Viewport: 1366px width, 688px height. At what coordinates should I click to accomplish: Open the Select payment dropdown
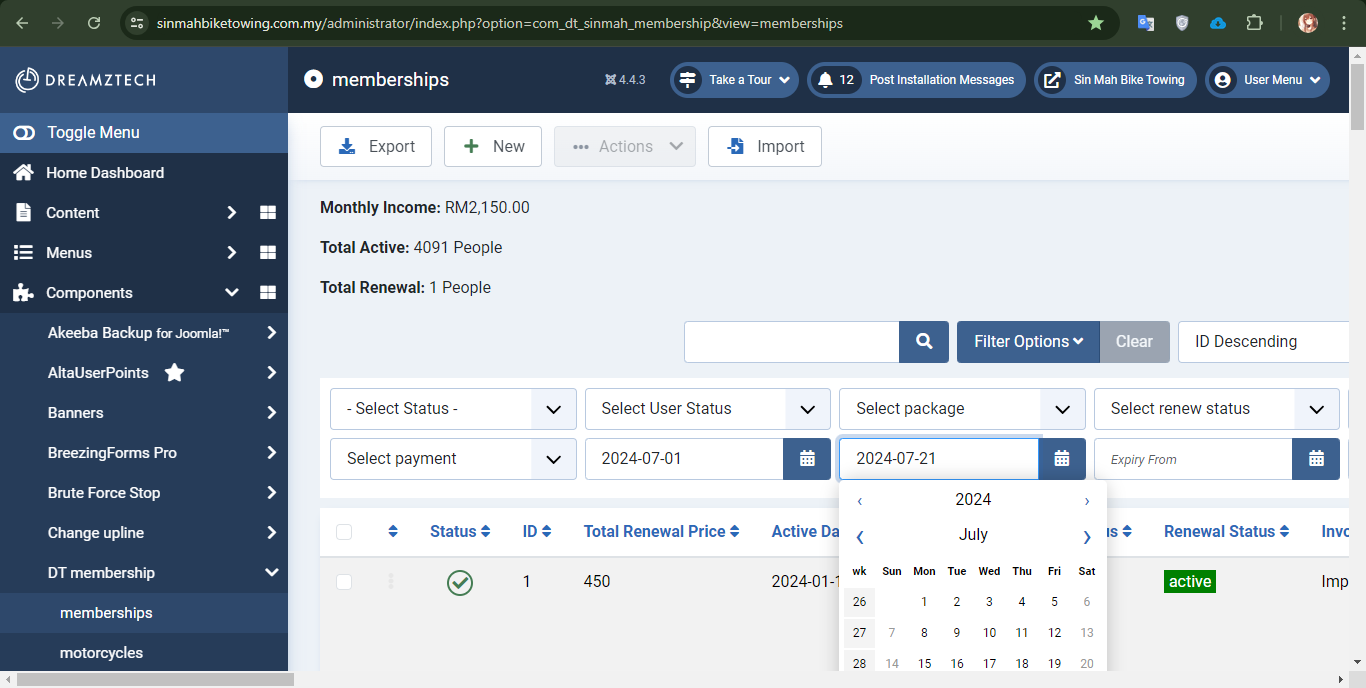(x=453, y=459)
